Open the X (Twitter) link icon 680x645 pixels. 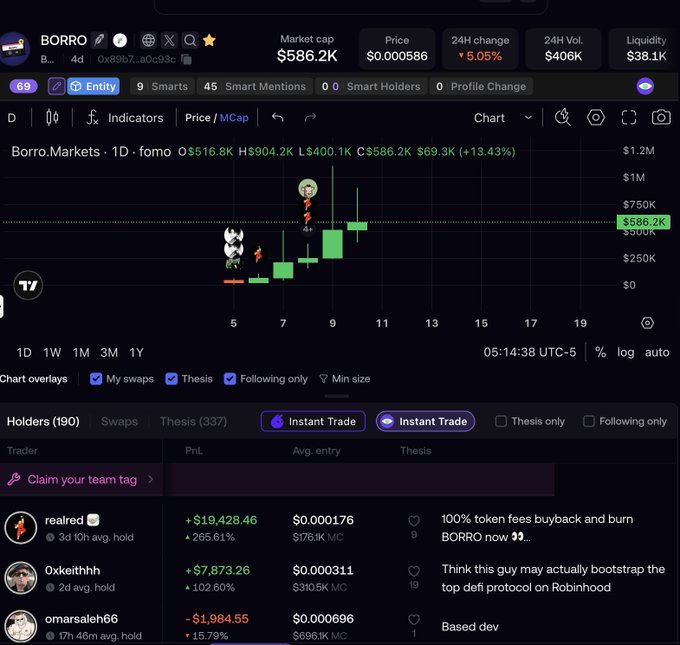point(169,40)
